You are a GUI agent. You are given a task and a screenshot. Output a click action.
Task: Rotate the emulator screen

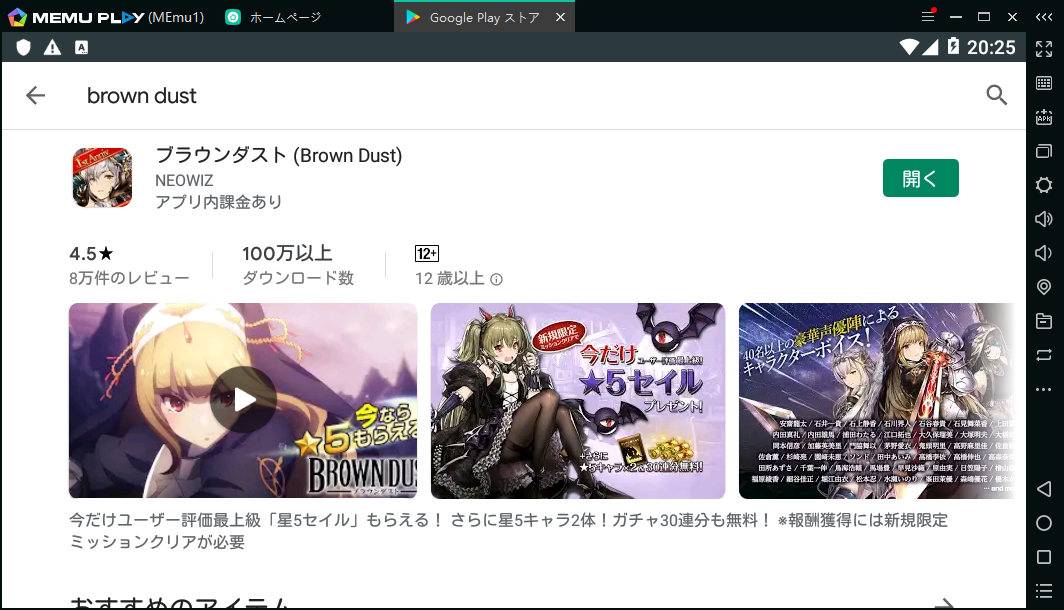tap(1044, 354)
